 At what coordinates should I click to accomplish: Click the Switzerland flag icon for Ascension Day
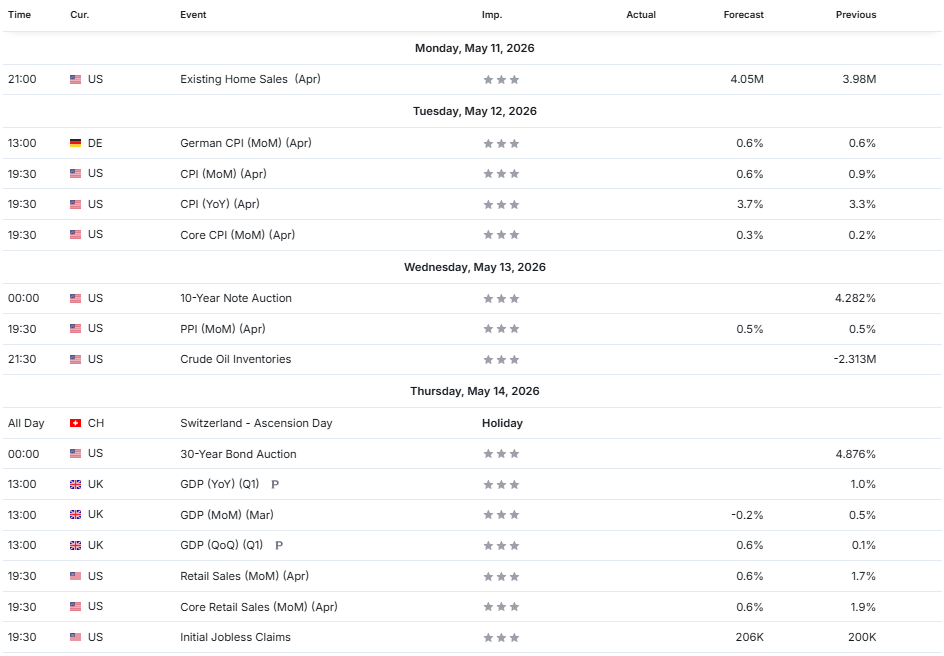pyautogui.click(x=75, y=423)
